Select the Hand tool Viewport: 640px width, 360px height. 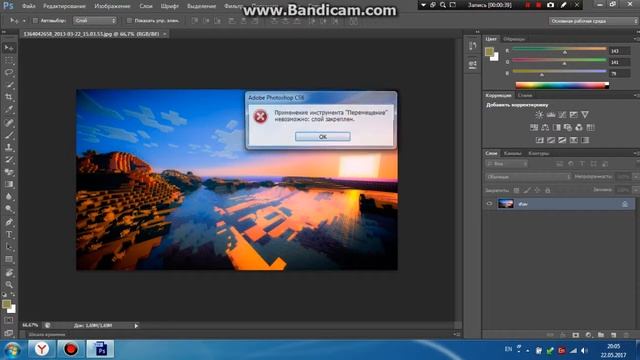tap(9, 272)
